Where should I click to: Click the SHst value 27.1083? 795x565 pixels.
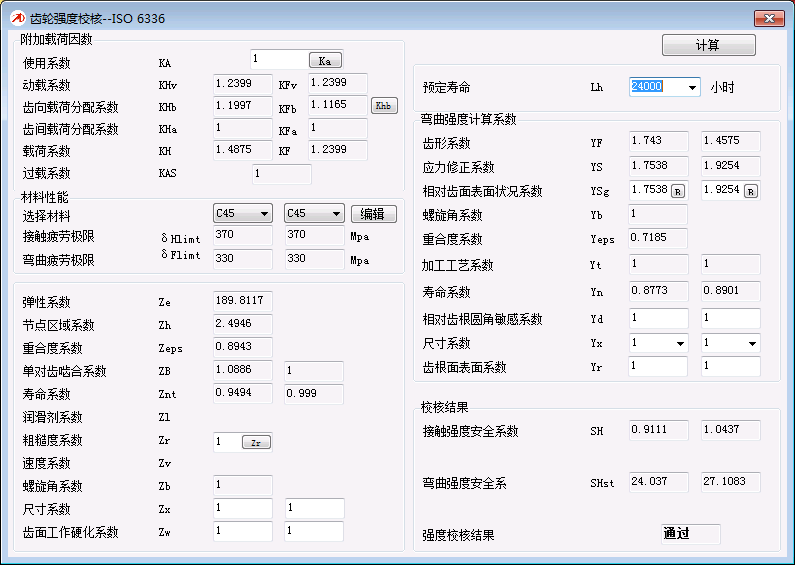click(731, 482)
